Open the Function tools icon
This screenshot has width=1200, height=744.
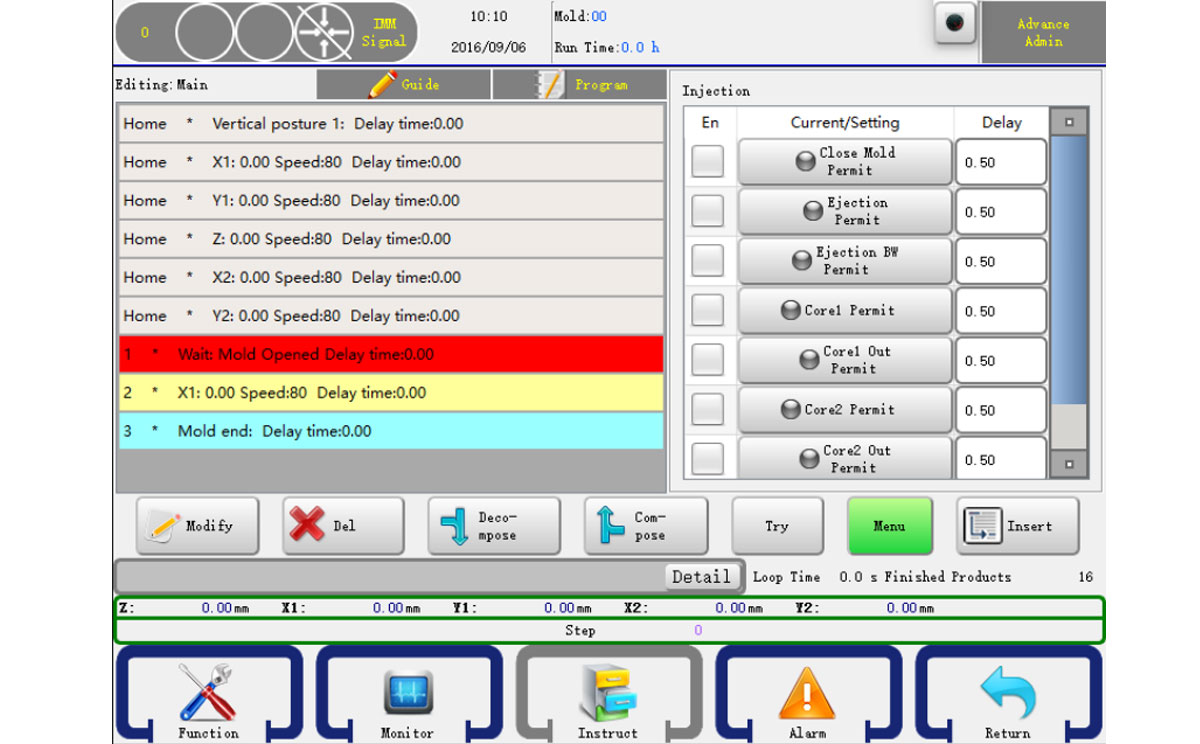[208, 694]
